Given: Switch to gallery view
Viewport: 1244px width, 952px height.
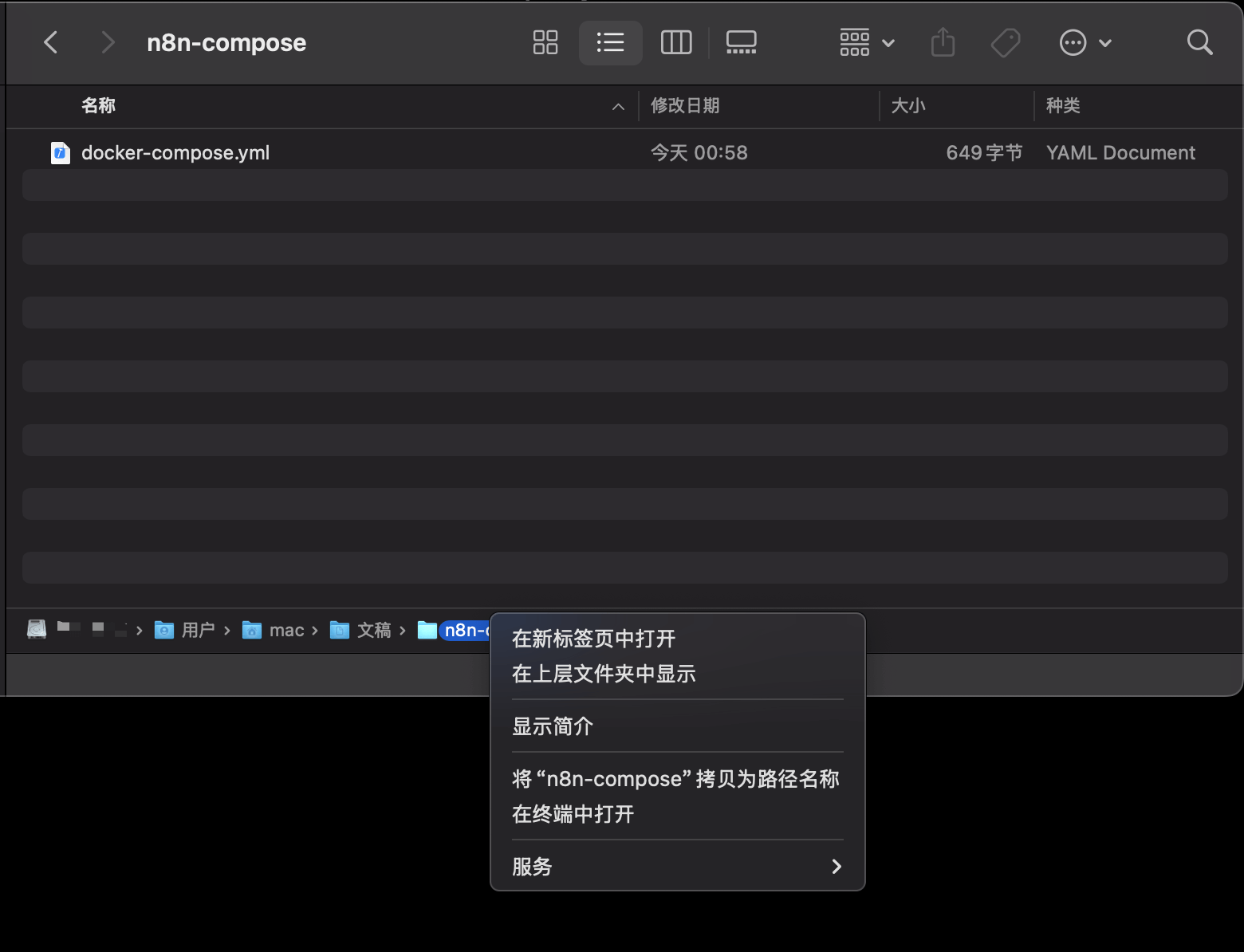Looking at the screenshot, I should tap(741, 42).
